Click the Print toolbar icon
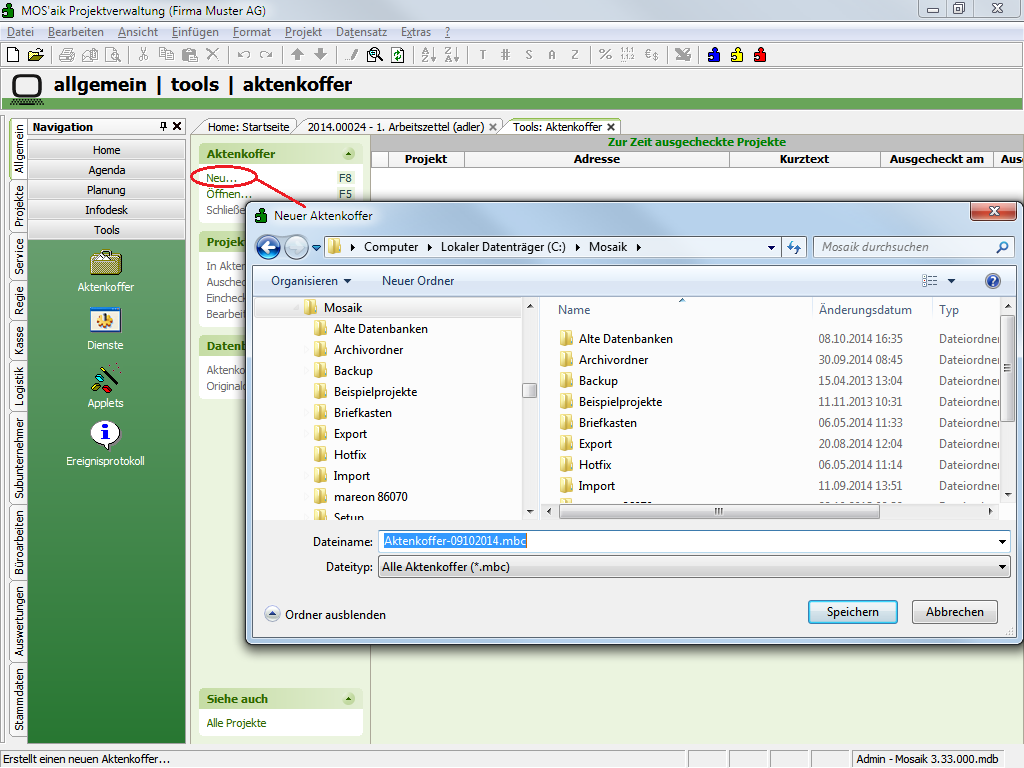1024x768 pixels. [67, 55]
